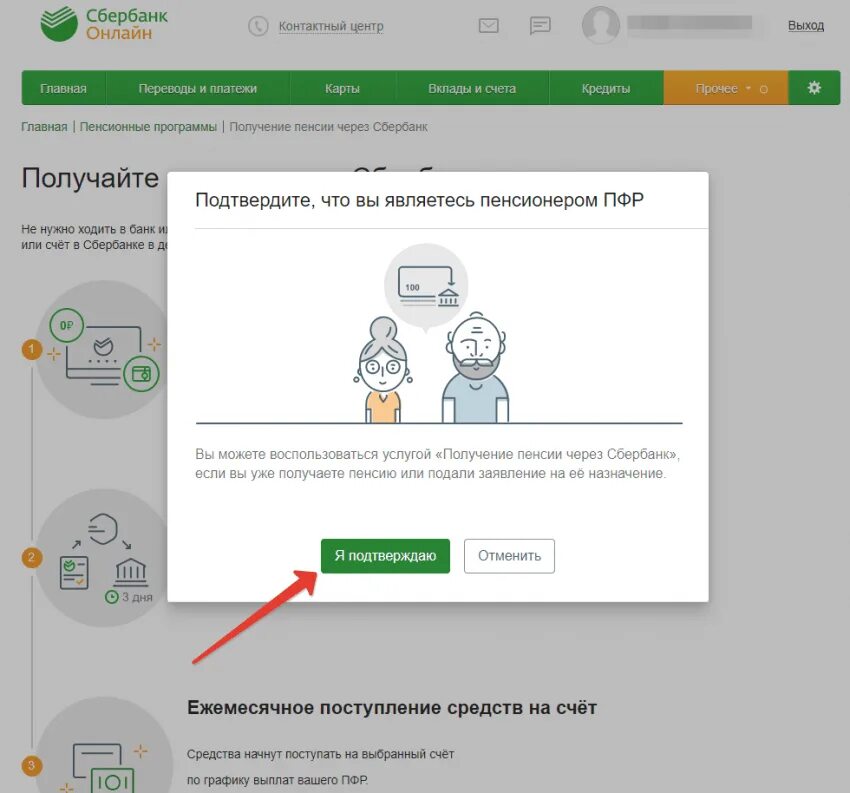Click the user profile avatar
Screen dimensions: 850x793
pos(601,25)
